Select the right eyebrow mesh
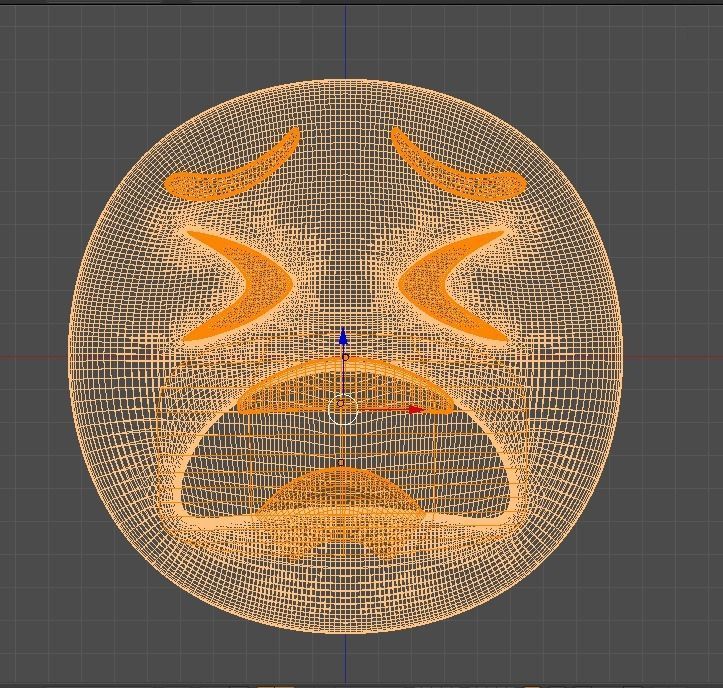 click(x=459, y=166)
